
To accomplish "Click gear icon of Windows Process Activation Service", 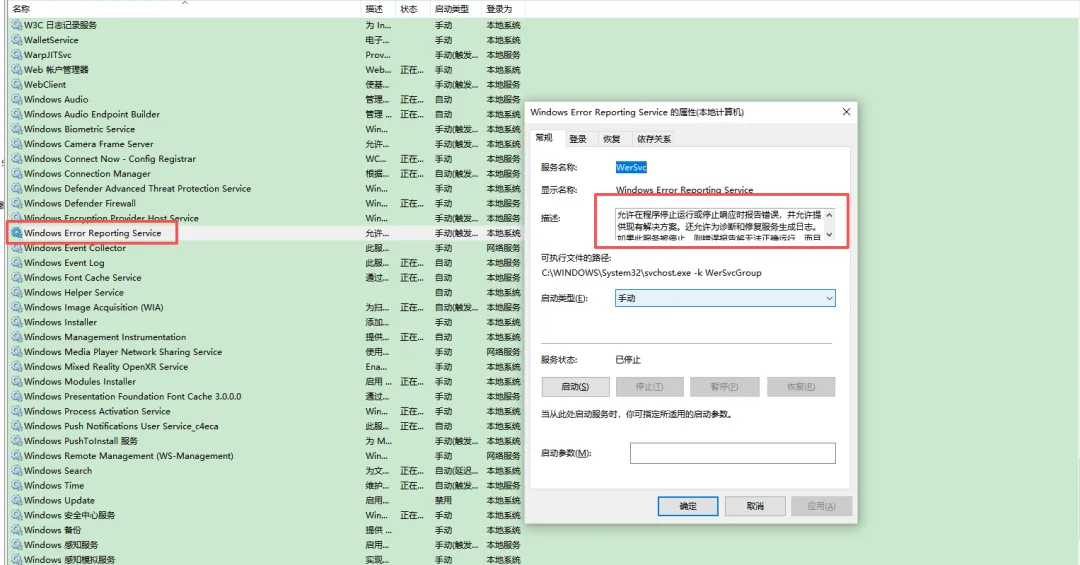I will click(17, 411).
